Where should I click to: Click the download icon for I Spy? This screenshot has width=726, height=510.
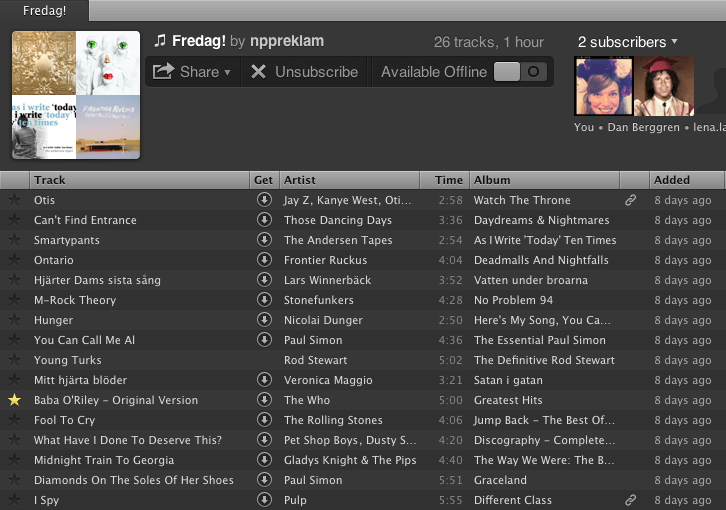264,499
